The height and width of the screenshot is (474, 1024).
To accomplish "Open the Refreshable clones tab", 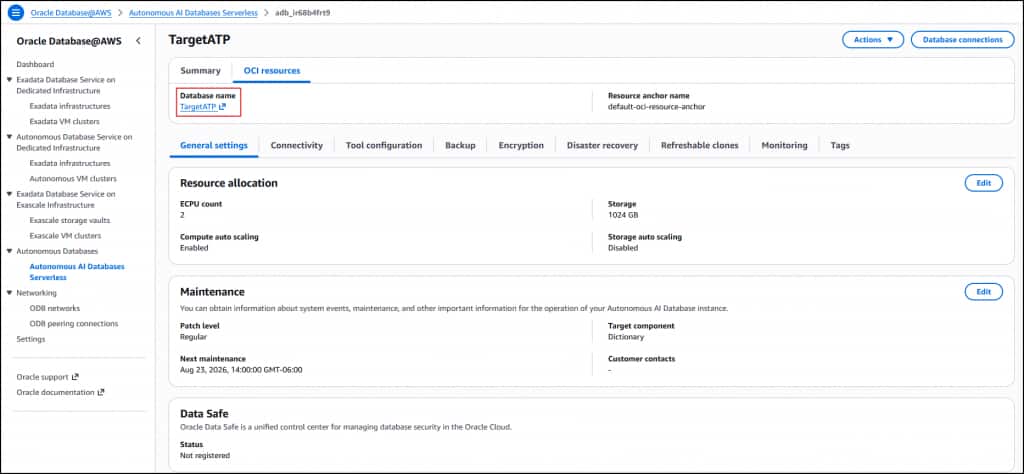I will [699, 146].
